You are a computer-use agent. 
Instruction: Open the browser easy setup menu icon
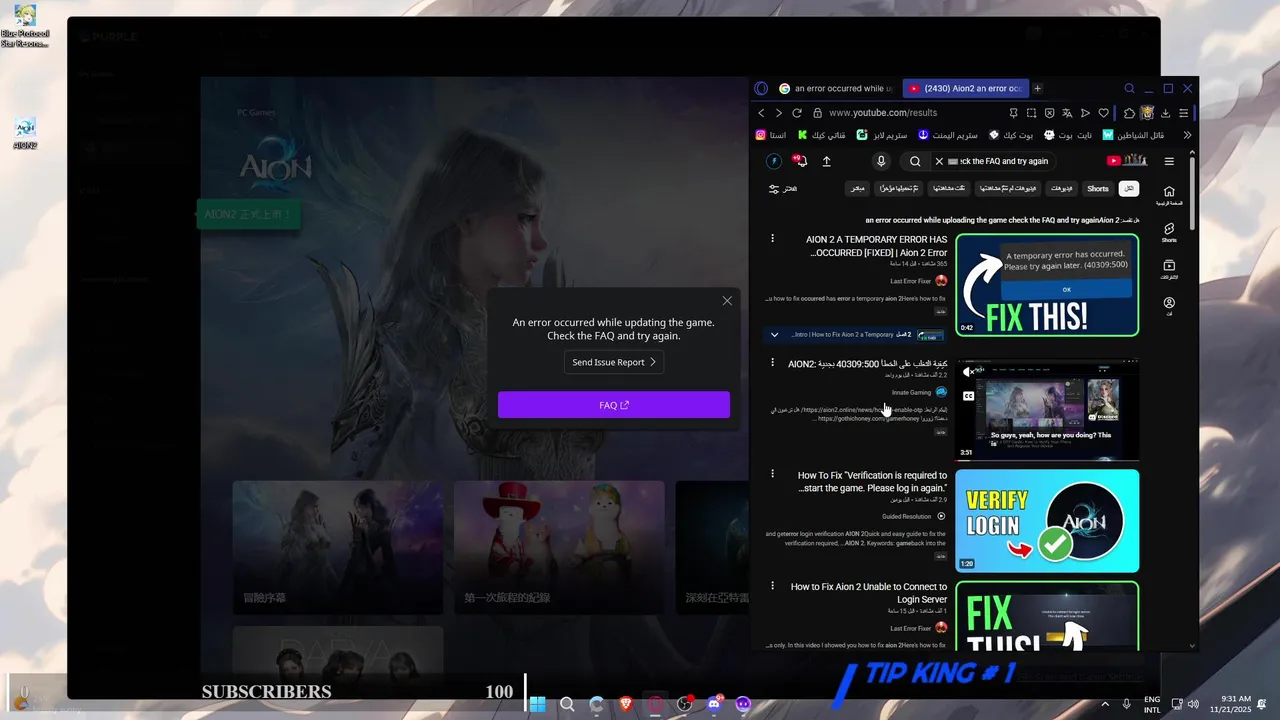pyautogui.click(x=1183, y=113)
